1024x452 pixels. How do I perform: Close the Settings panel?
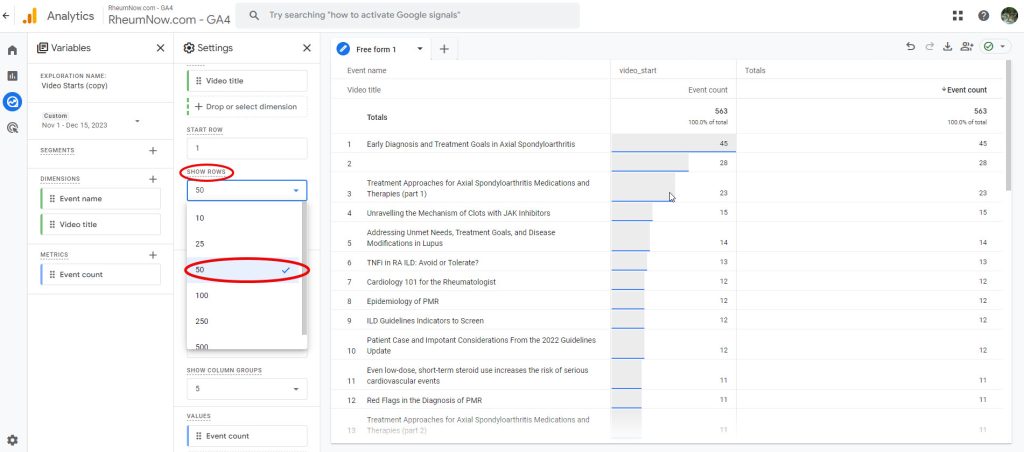coord(306,48)
